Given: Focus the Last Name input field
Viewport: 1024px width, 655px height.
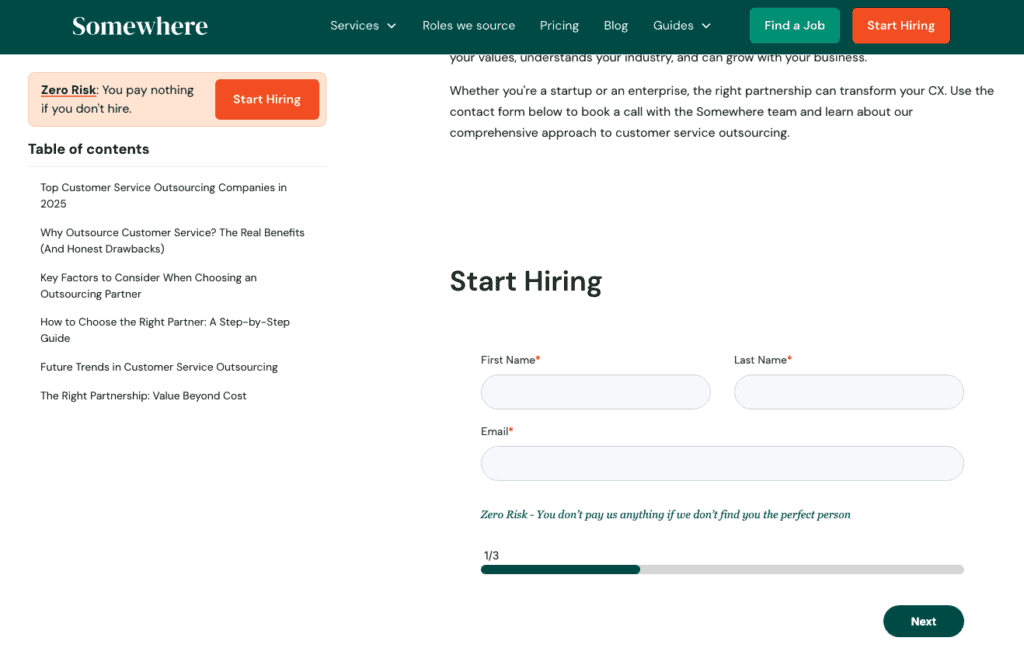Looking at the screenshot, I should point(848,392).
